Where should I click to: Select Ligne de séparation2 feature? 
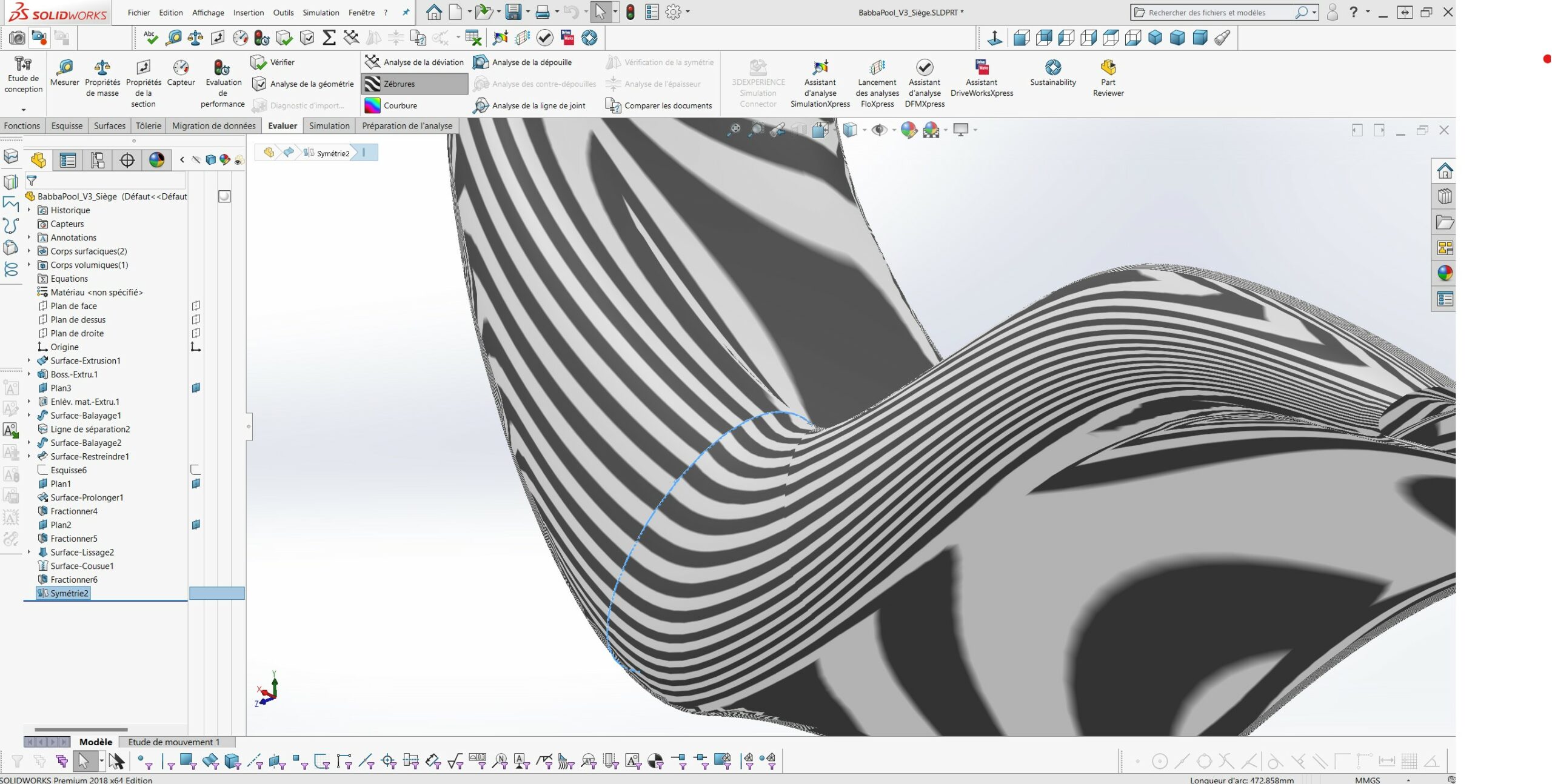click(84, 429)
